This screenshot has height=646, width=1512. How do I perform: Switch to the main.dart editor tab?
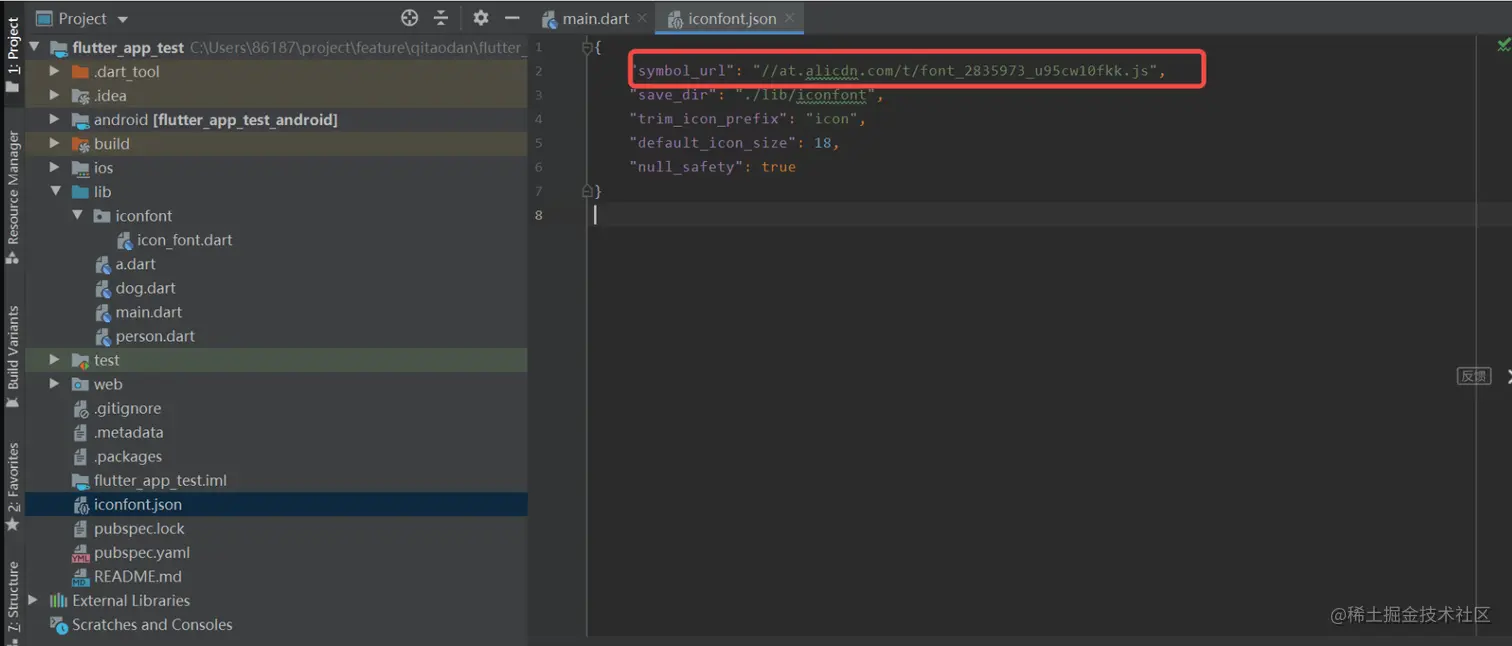click(595, 18)
